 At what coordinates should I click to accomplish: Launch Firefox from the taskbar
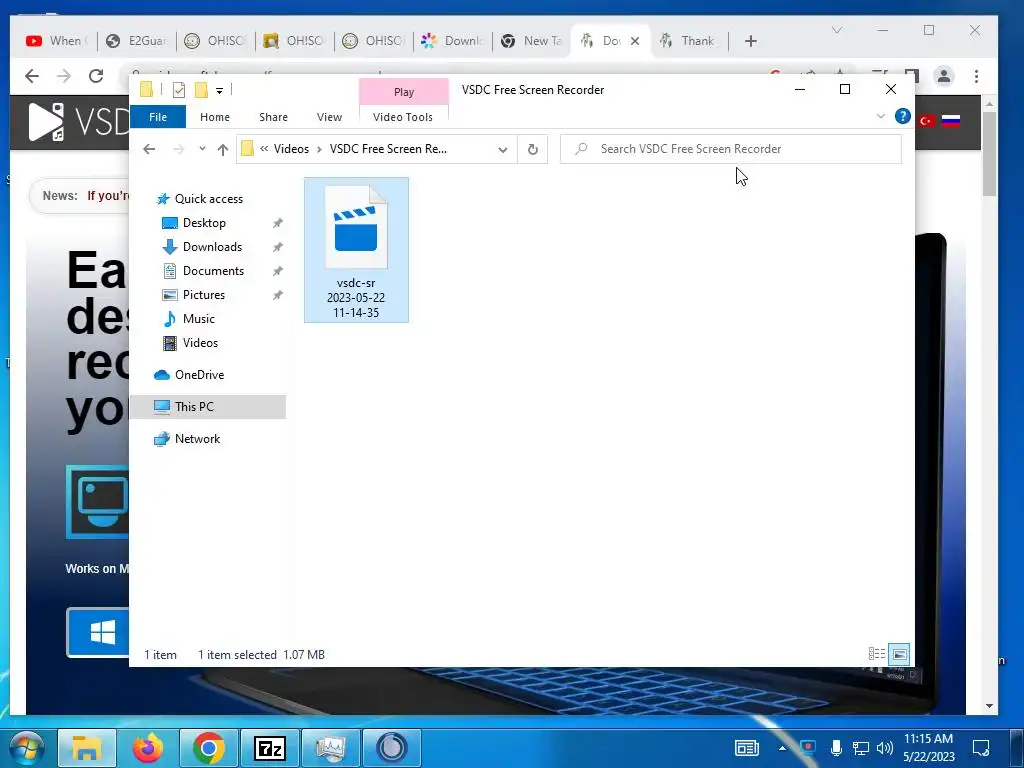point(148,748)
